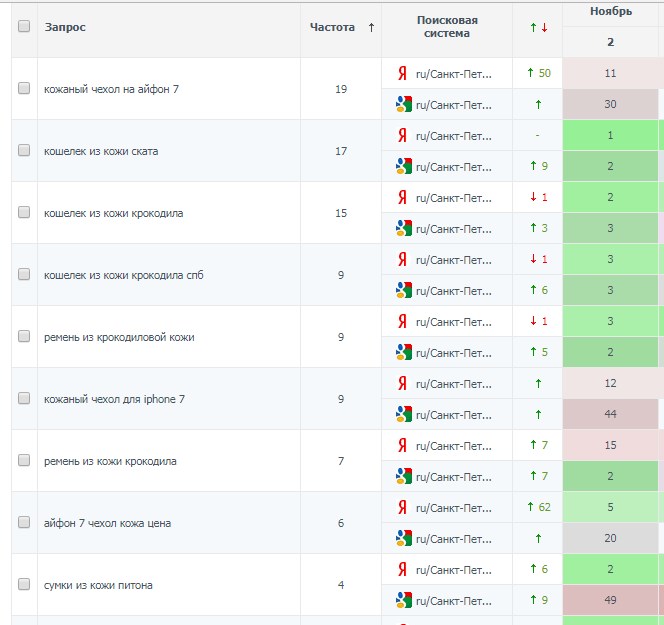Sort by the Запрос column header
The height and width of the screenshot is (625, 664).
65,27
